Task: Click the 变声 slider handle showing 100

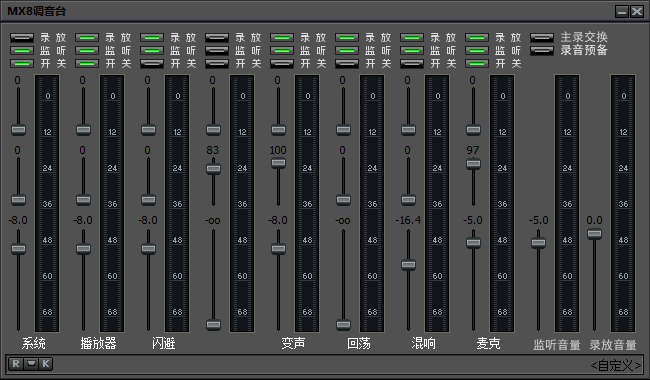Action: click(x=278, y=163)
